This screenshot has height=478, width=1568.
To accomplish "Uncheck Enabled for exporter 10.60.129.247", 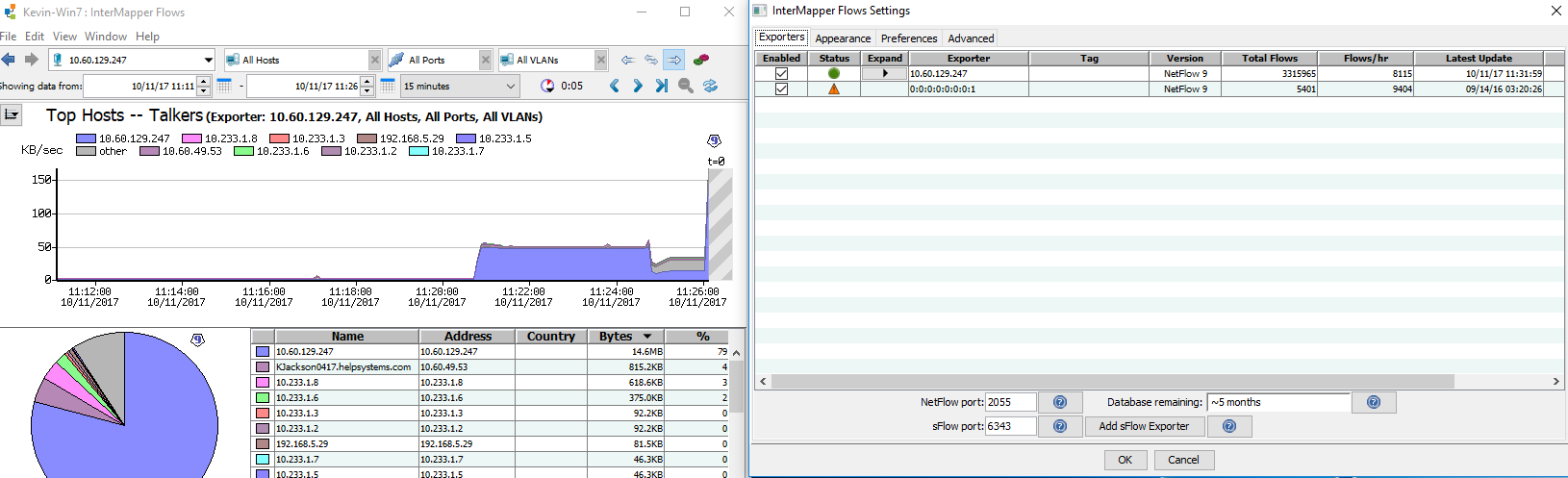I will (x=781, y=73).
